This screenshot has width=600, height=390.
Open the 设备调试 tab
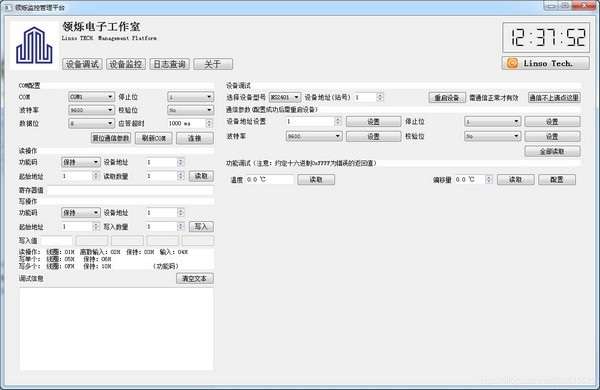(82, 64)
